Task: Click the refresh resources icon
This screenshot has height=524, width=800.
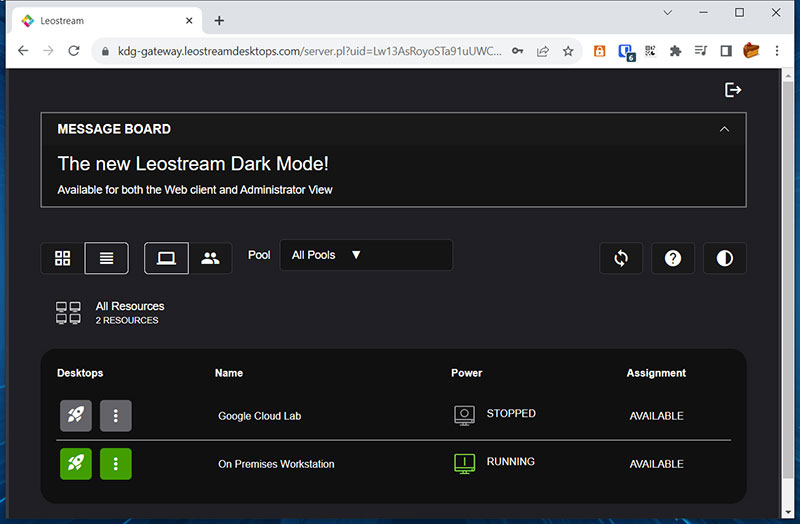Action: [x=621, y=258]
